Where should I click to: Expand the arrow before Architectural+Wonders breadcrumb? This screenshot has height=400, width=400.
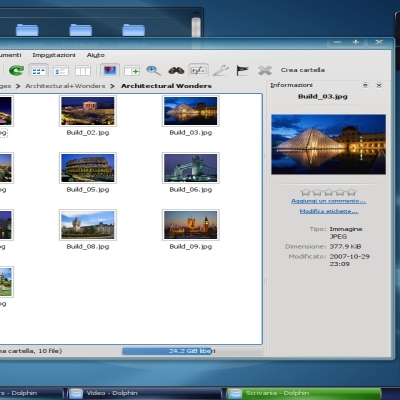[x=18, y=86]
